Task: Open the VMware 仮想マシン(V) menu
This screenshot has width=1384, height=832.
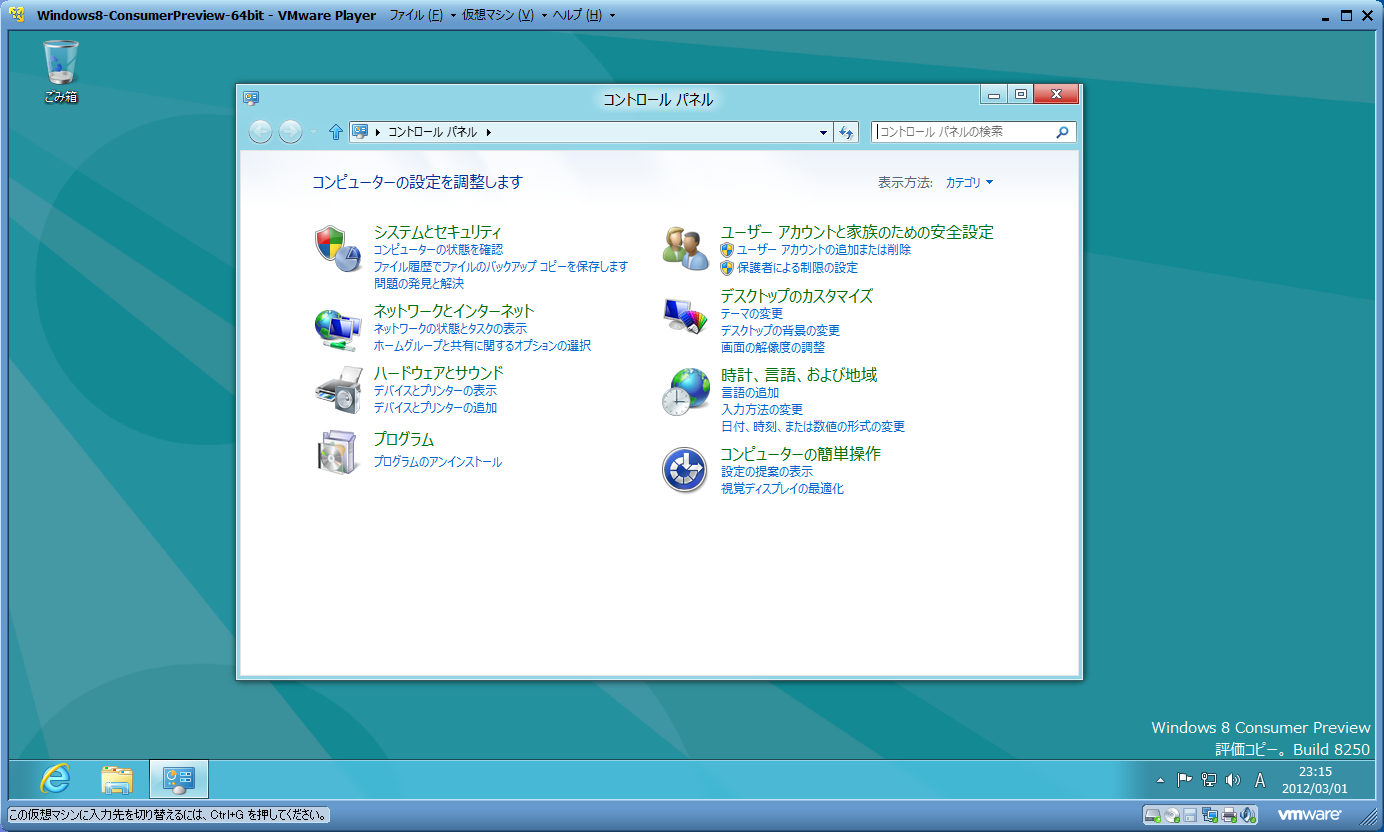Action: coord(504,15)
